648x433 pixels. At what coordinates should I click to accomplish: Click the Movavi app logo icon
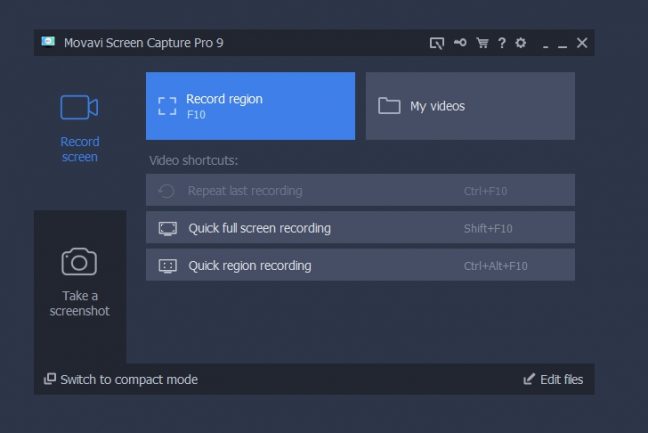48,42
